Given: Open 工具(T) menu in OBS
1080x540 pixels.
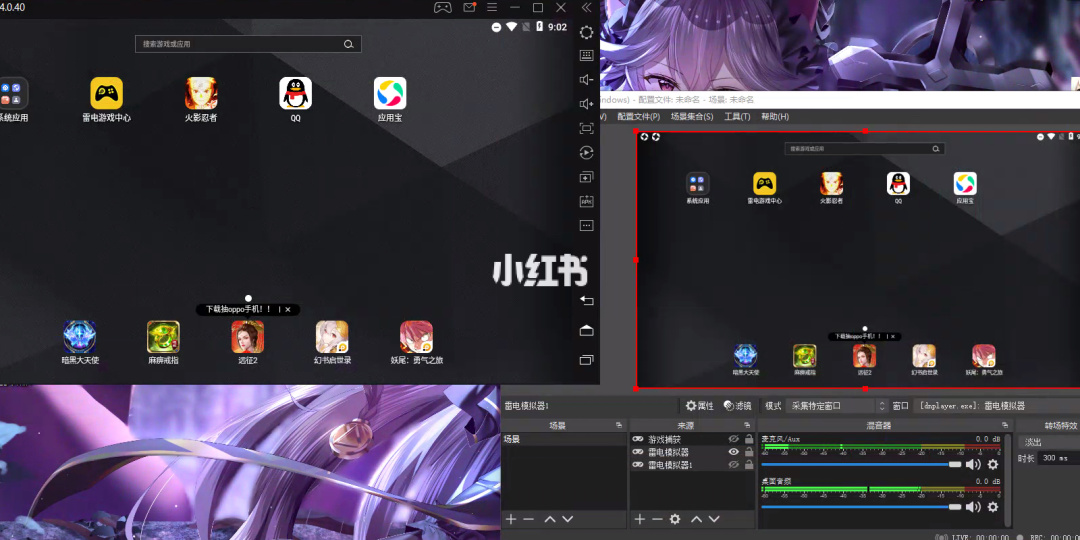Looking at the screenshot, I should (x=737, y=116).
